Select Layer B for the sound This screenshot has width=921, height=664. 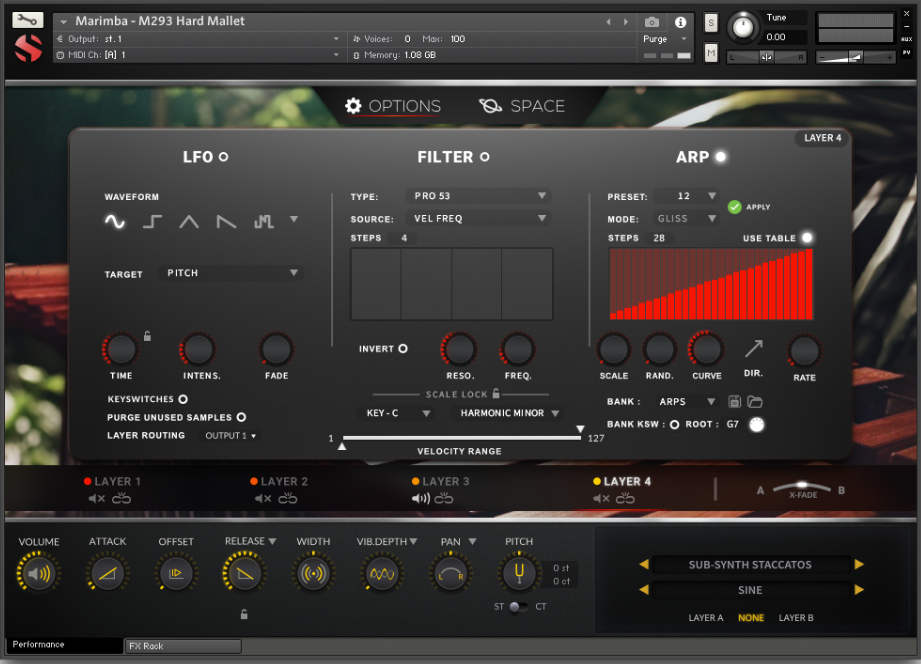(x=796, y=618)
